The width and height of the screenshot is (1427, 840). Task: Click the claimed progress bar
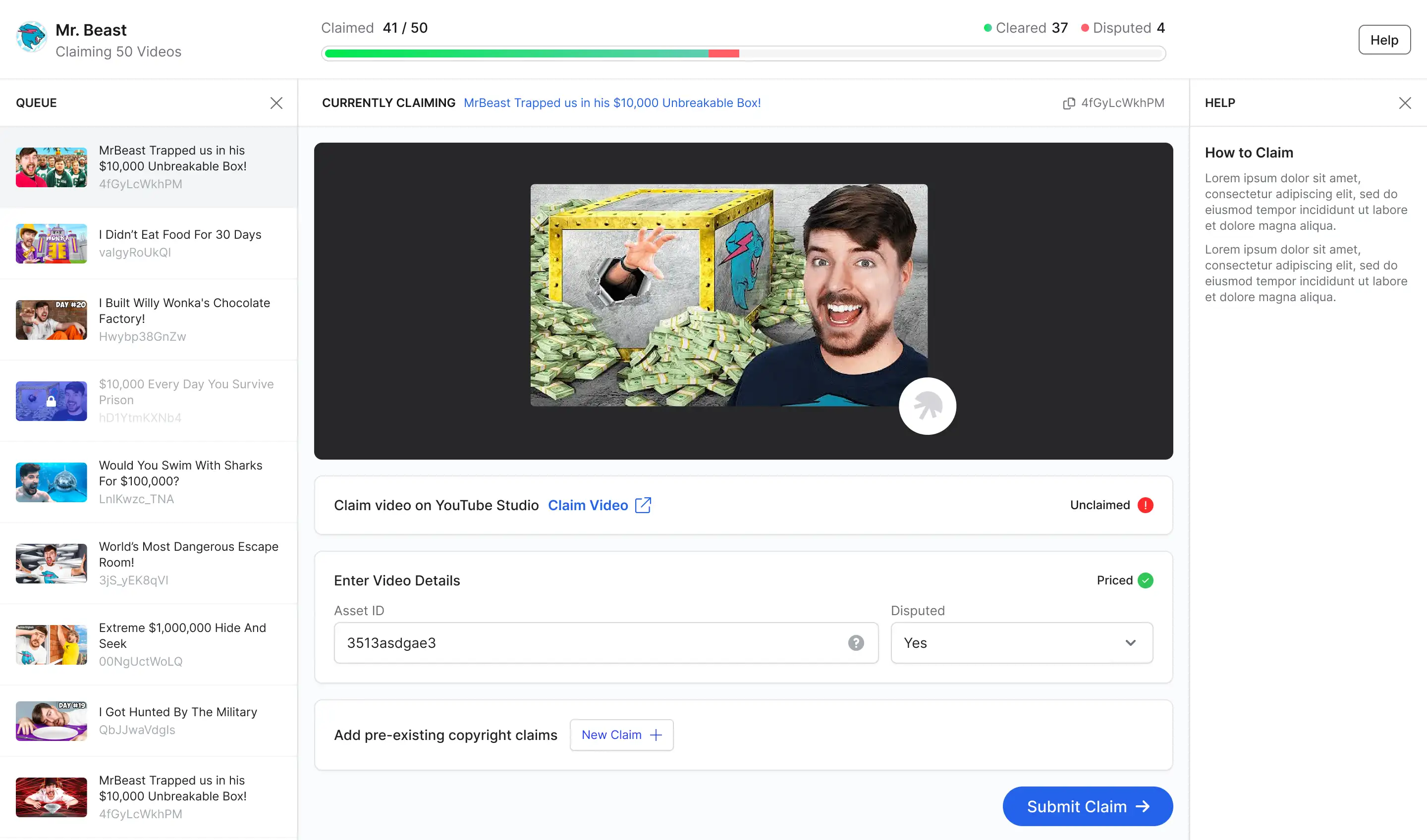(x=743, y=54)
